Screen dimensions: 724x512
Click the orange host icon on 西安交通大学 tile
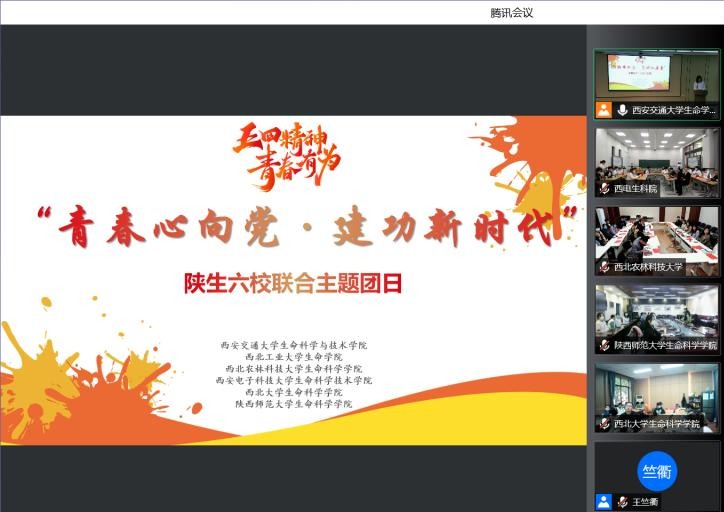603,110
